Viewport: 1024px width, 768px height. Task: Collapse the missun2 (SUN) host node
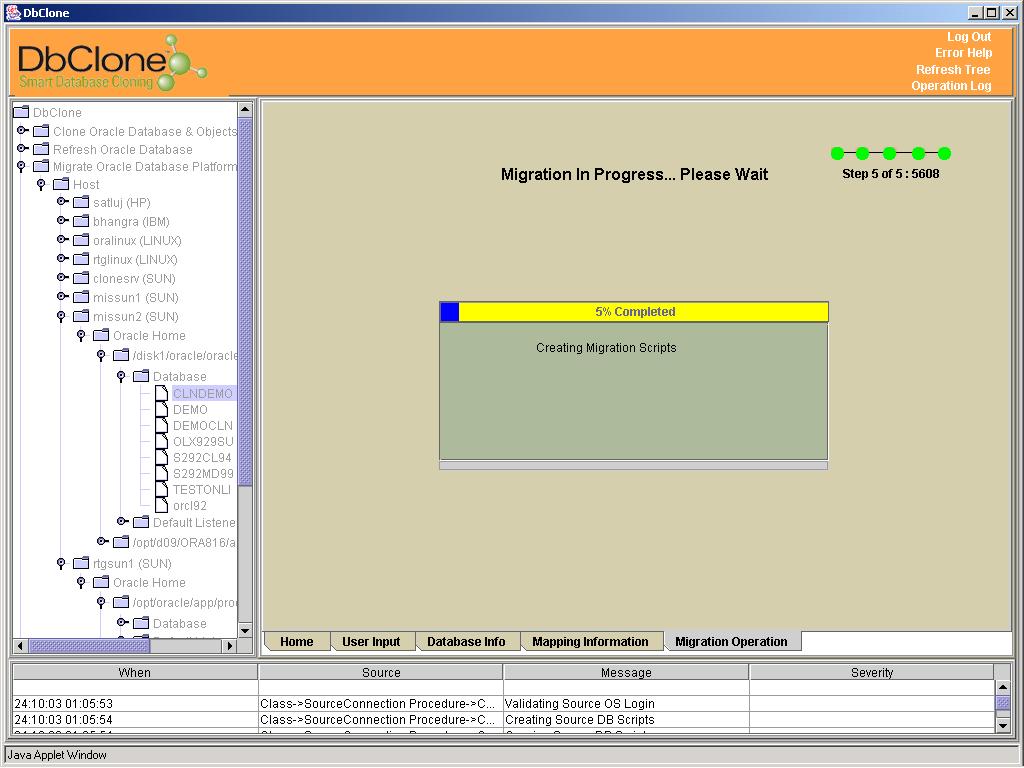pyautogui.click(x=61, y=317)
